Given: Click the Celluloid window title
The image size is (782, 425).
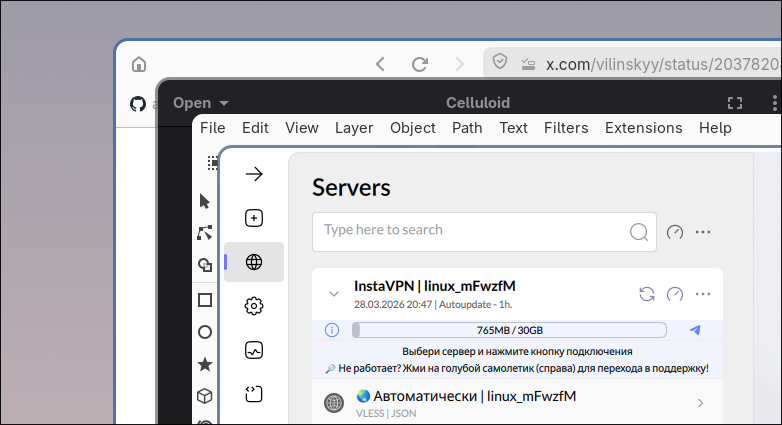Looking at the screenshot, I should tap(478, 103).
